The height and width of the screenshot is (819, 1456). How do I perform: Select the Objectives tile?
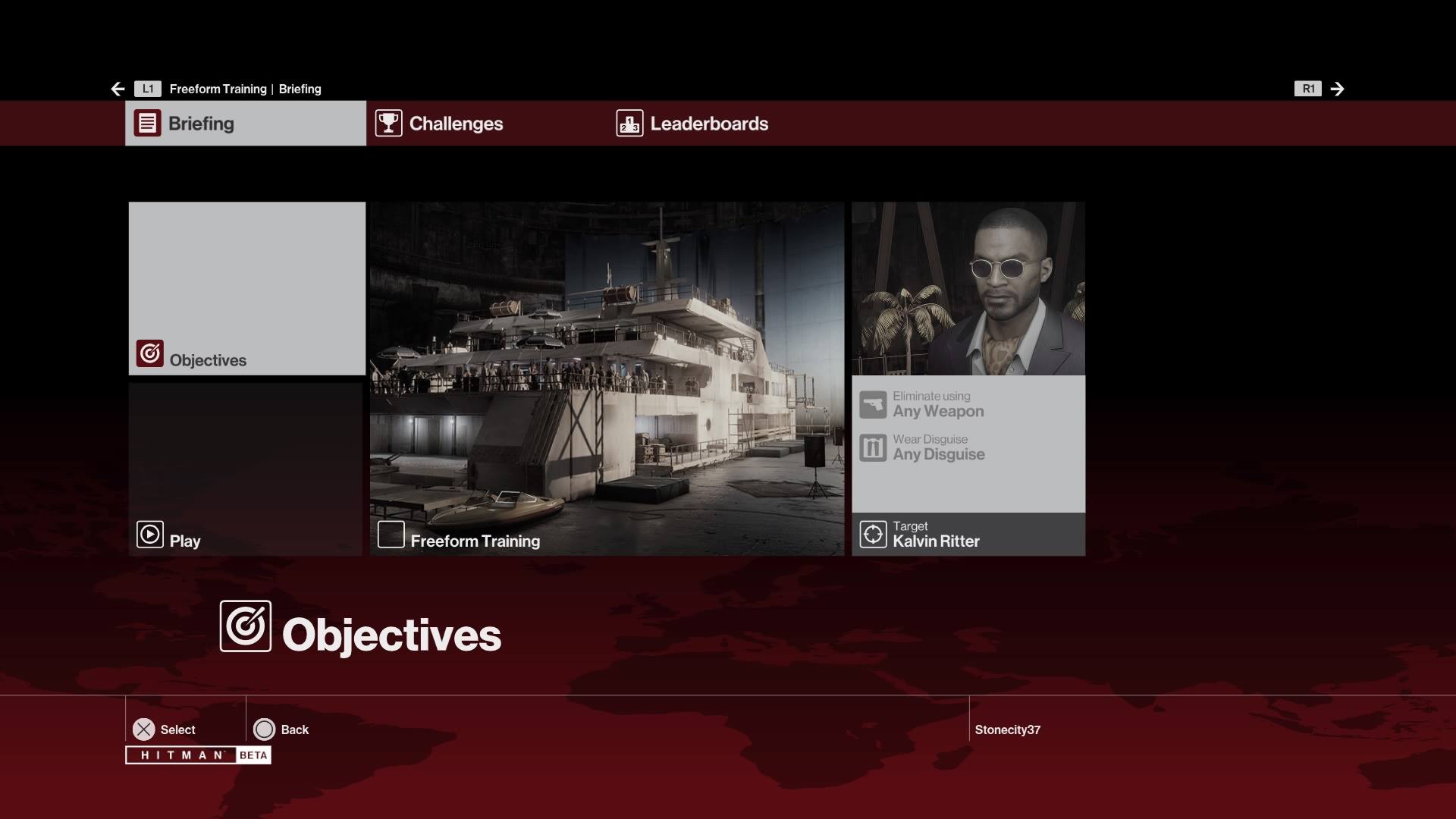pyautogui.click(x=247, y=288)
